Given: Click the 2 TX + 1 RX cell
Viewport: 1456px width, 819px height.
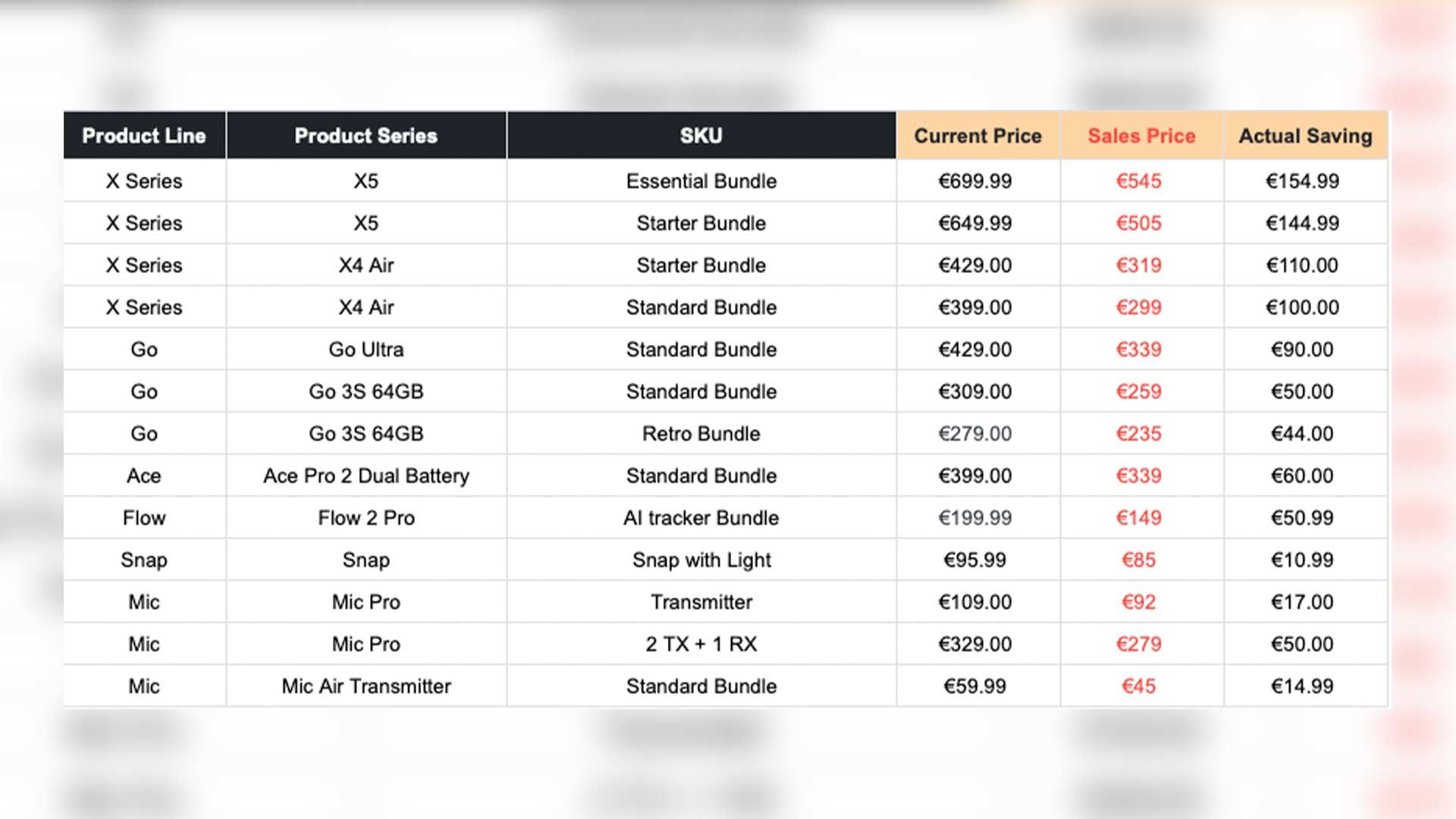Looking at the screenshot, I should pyautogui.click(x=701, y=644).
